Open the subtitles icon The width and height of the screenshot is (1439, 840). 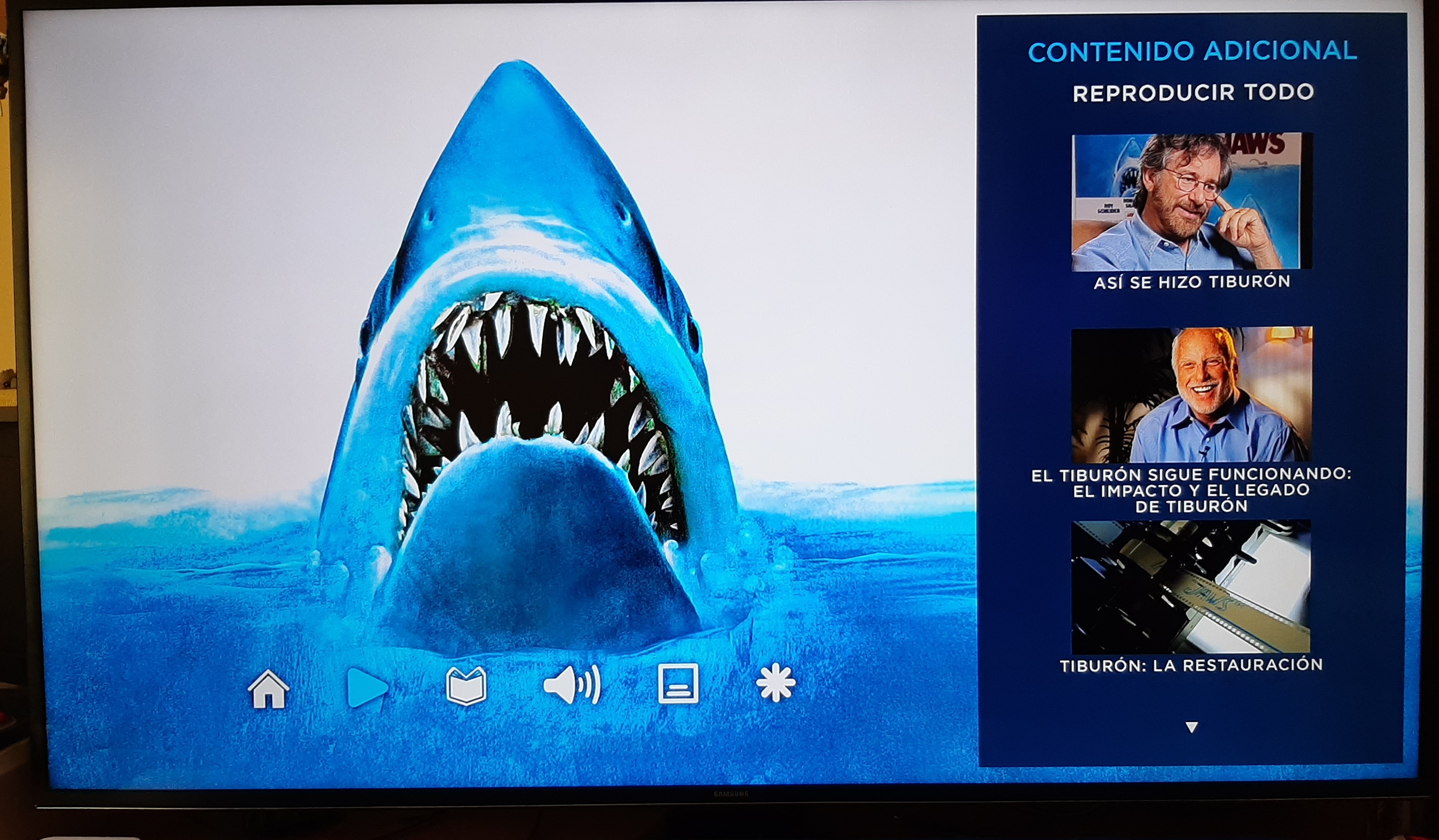pos(678,683)
